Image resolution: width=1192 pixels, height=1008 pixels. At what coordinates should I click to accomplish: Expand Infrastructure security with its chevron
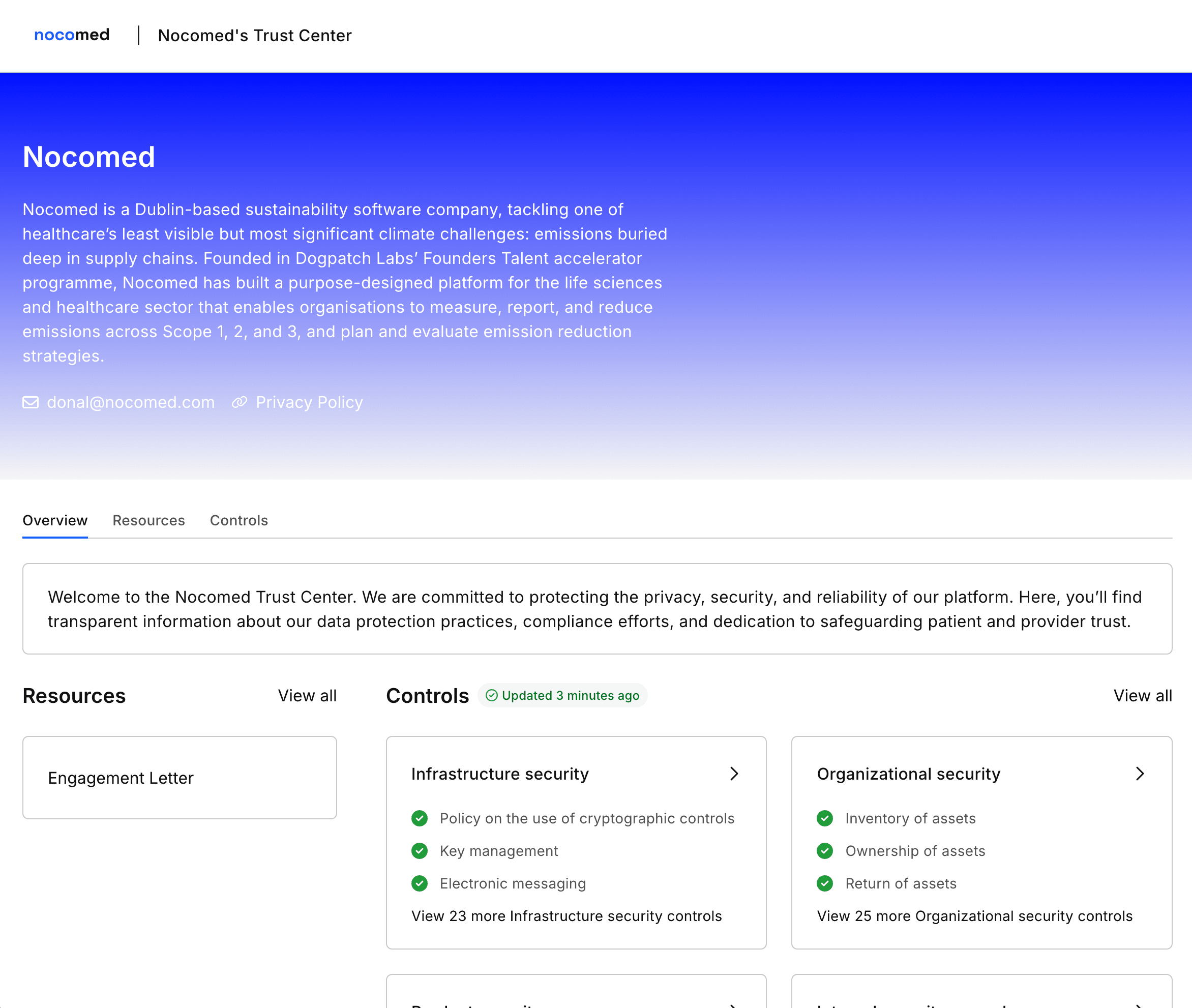(x=734, y=774)
